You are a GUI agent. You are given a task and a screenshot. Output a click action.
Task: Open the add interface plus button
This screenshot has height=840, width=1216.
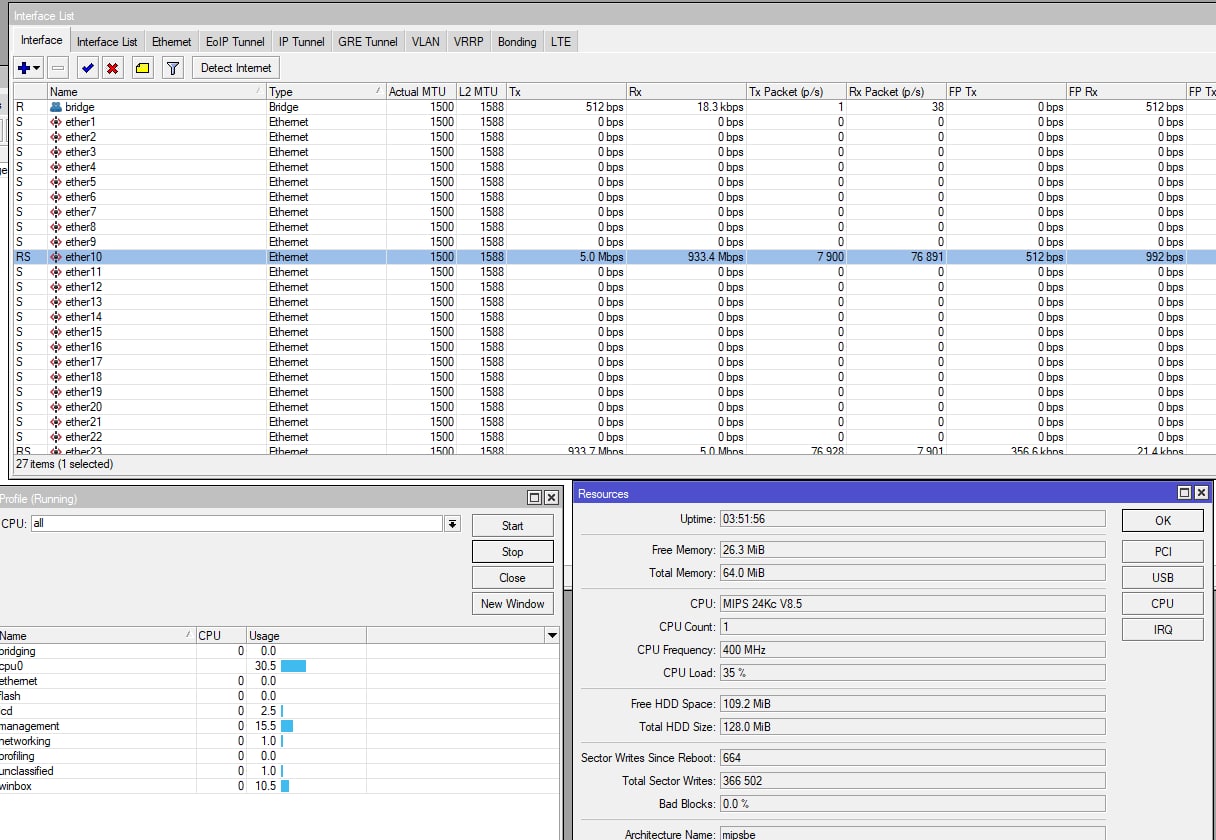click(29, 68)
